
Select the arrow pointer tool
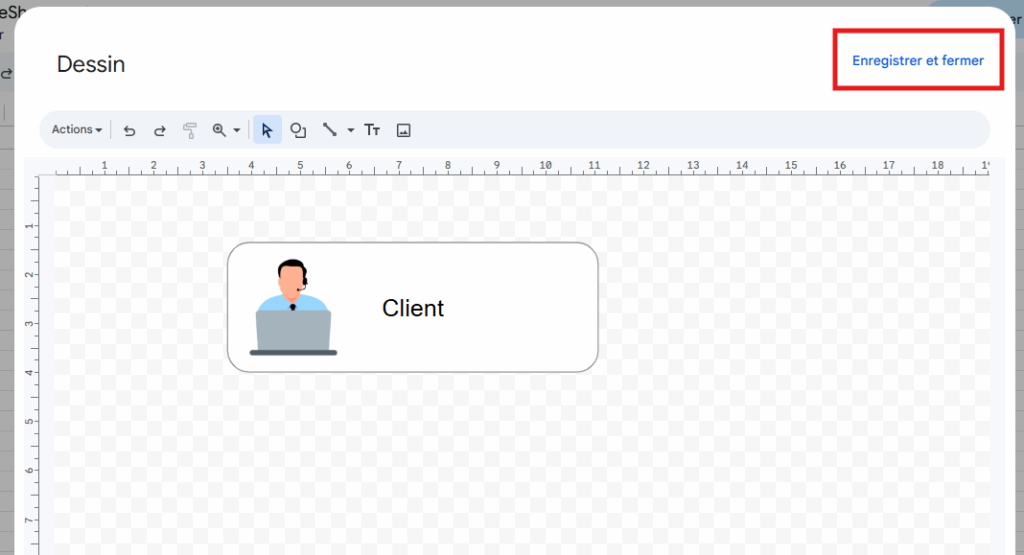click(x=267, y=130)
